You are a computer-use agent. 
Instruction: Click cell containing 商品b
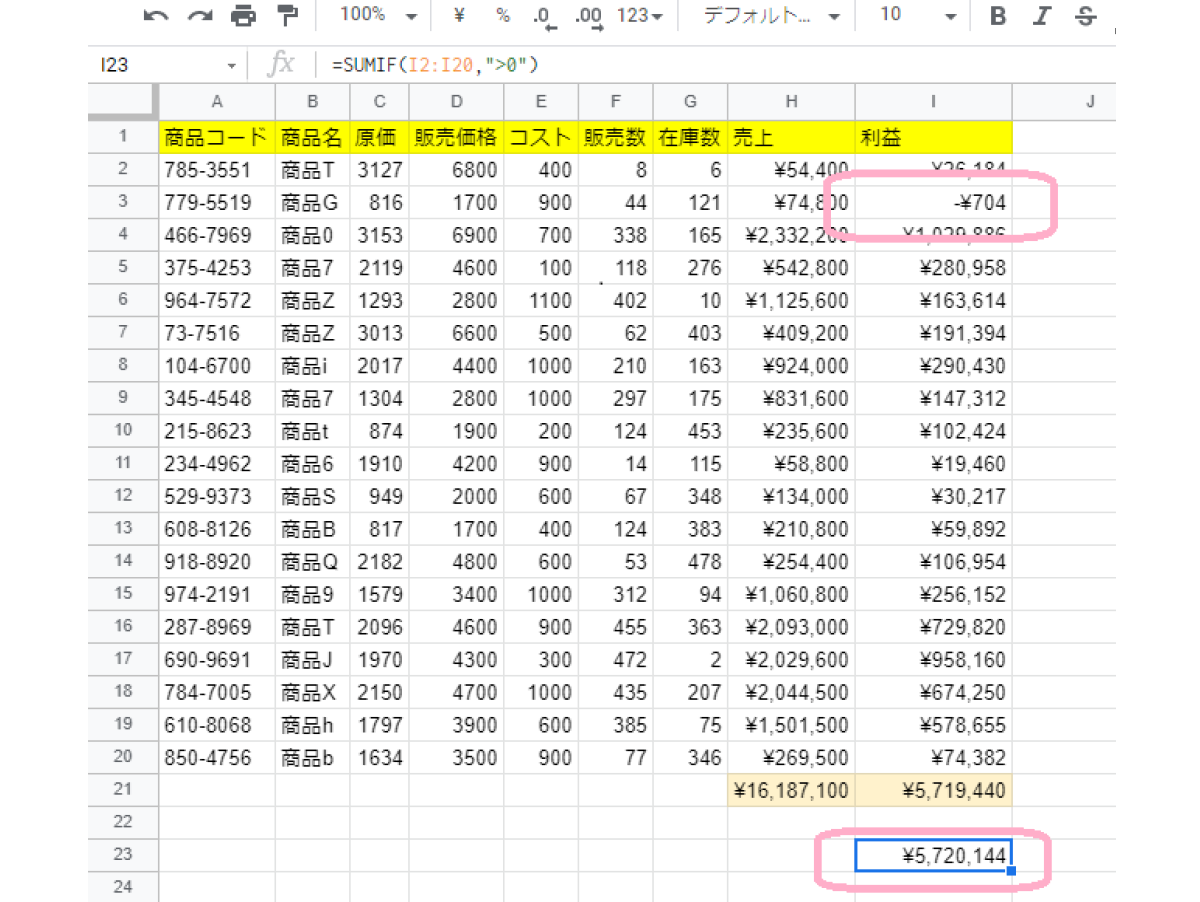(312, 757)
